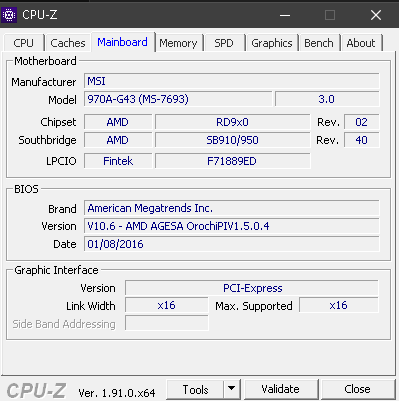Click the CPU-Z app icon in title bar

point(9,15)
